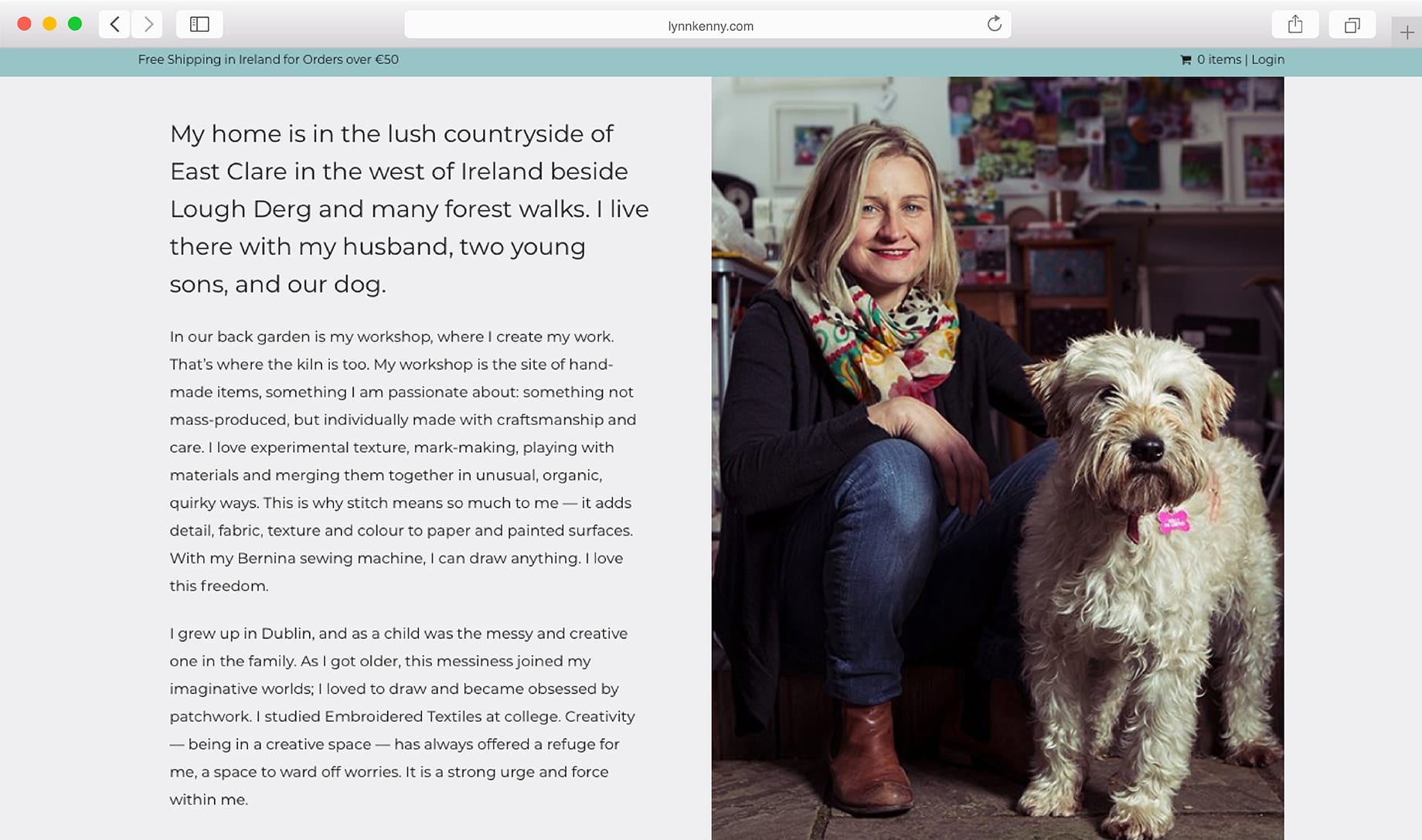This screenshot has width=1422, height=840.
Task: View the 0 items cart link
Action: pyautogui.click(x=1219, y=60)
